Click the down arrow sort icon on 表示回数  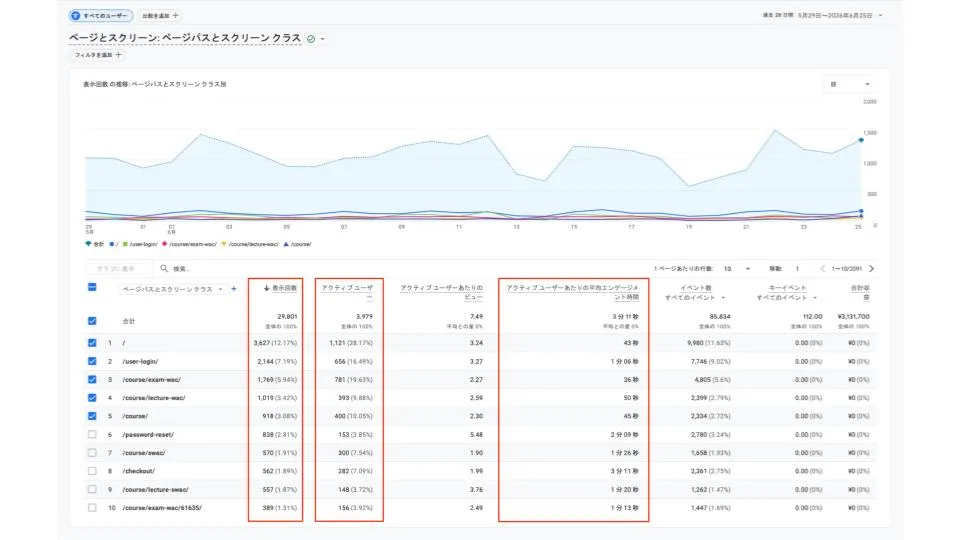[266, 288]
